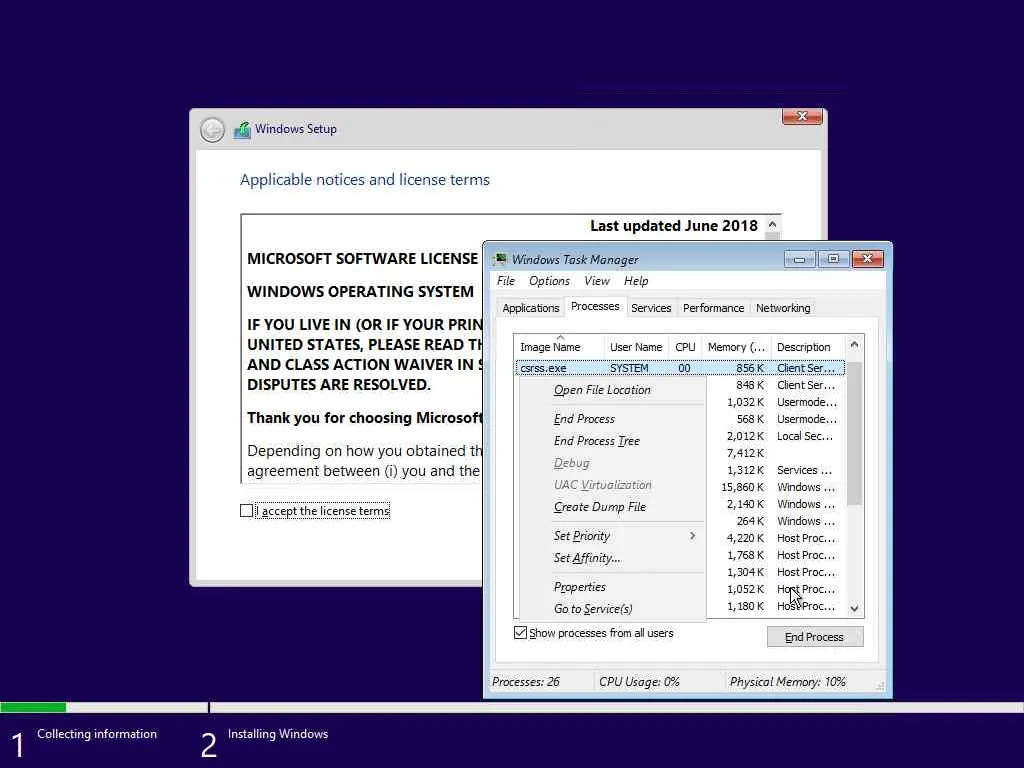The image size is (1024, 768).
Task: Choose Open File Location from context menu
Action: (613, 390)
